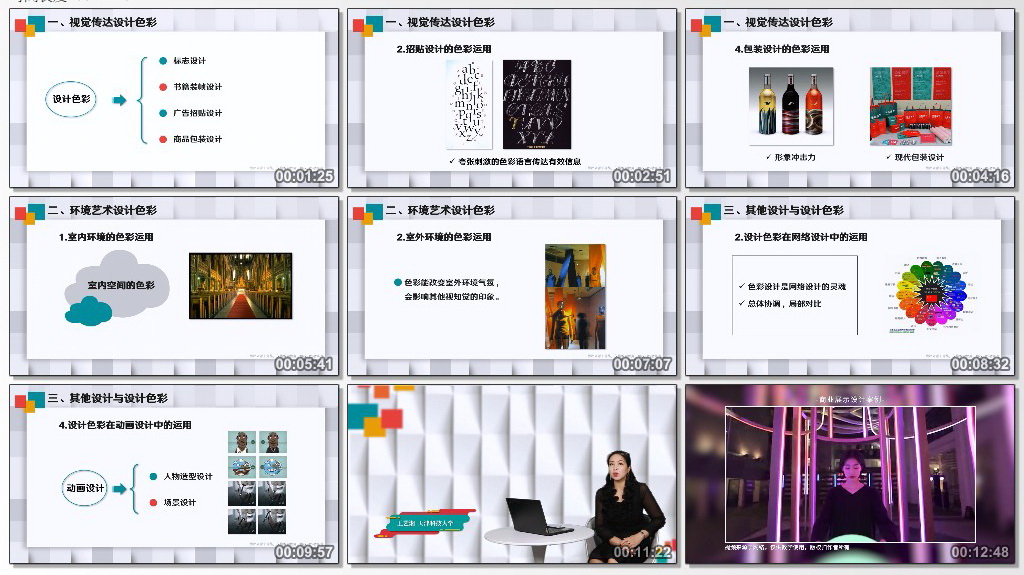The height and width of the screenshot is (575, 1024).
Task: Click the 00:02:51 timestamp
Action: click(x=642, y=177)
